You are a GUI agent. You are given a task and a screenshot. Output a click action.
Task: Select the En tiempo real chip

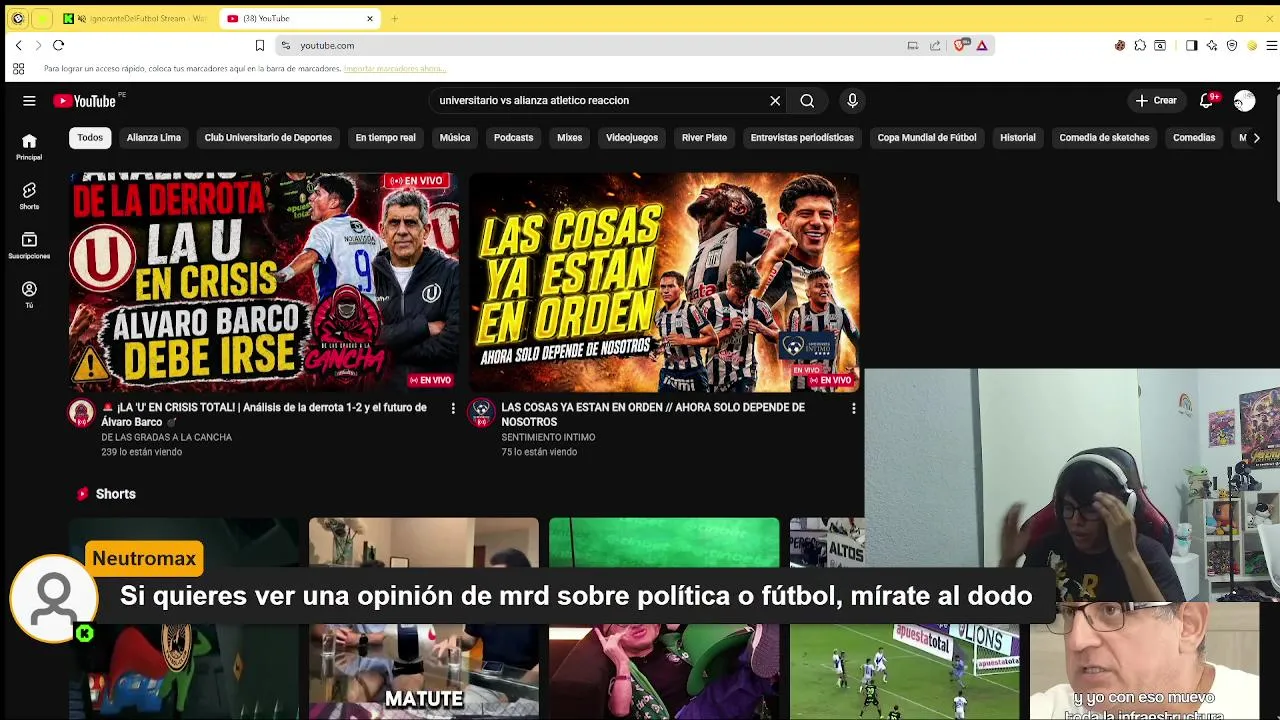click(x=385, y=138)
